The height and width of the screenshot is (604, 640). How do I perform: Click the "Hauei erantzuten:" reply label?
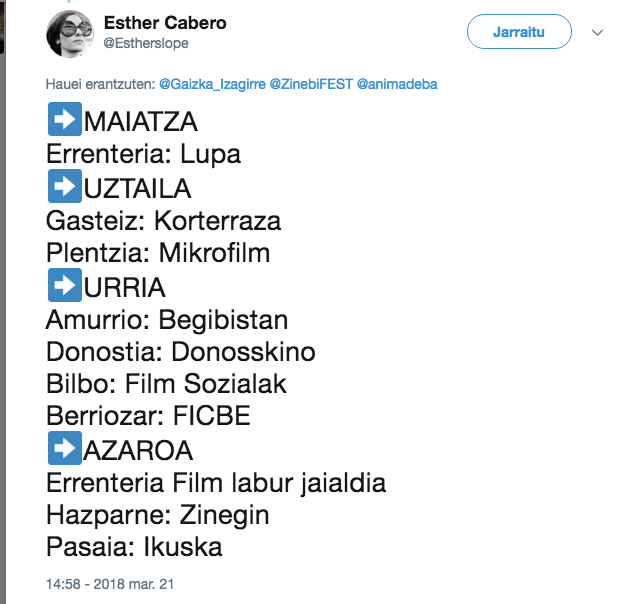point(100,85)
